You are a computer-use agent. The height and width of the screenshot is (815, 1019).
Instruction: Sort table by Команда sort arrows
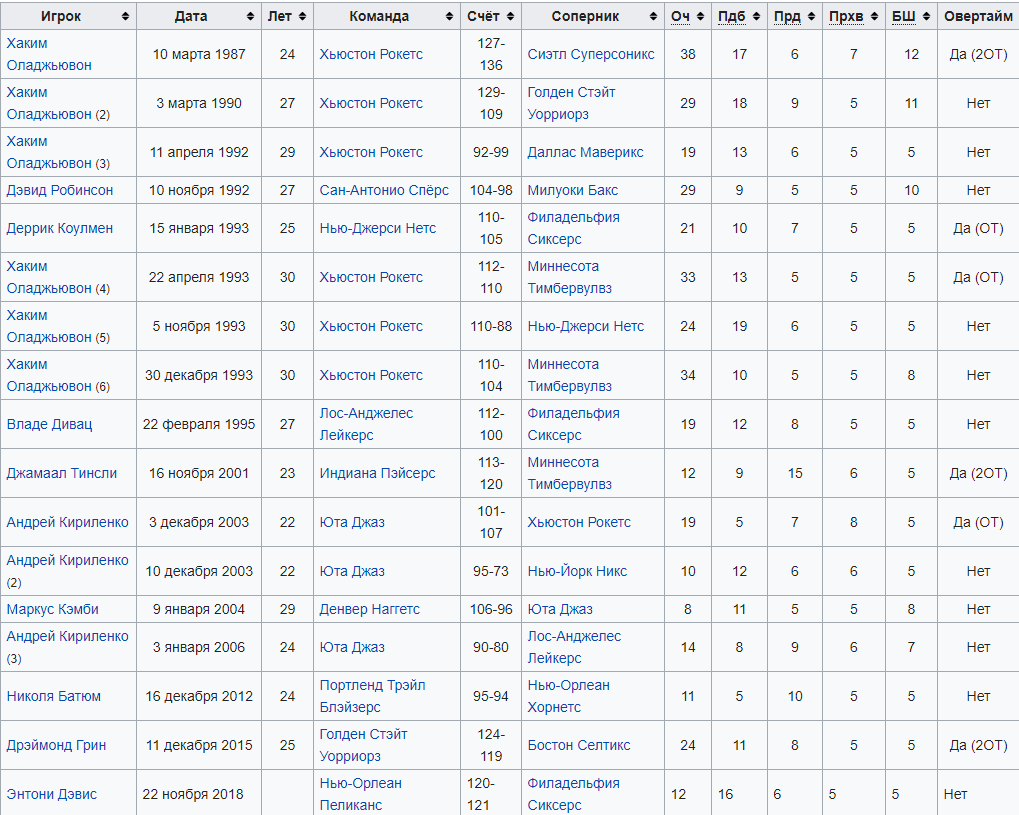click(449, 17)
